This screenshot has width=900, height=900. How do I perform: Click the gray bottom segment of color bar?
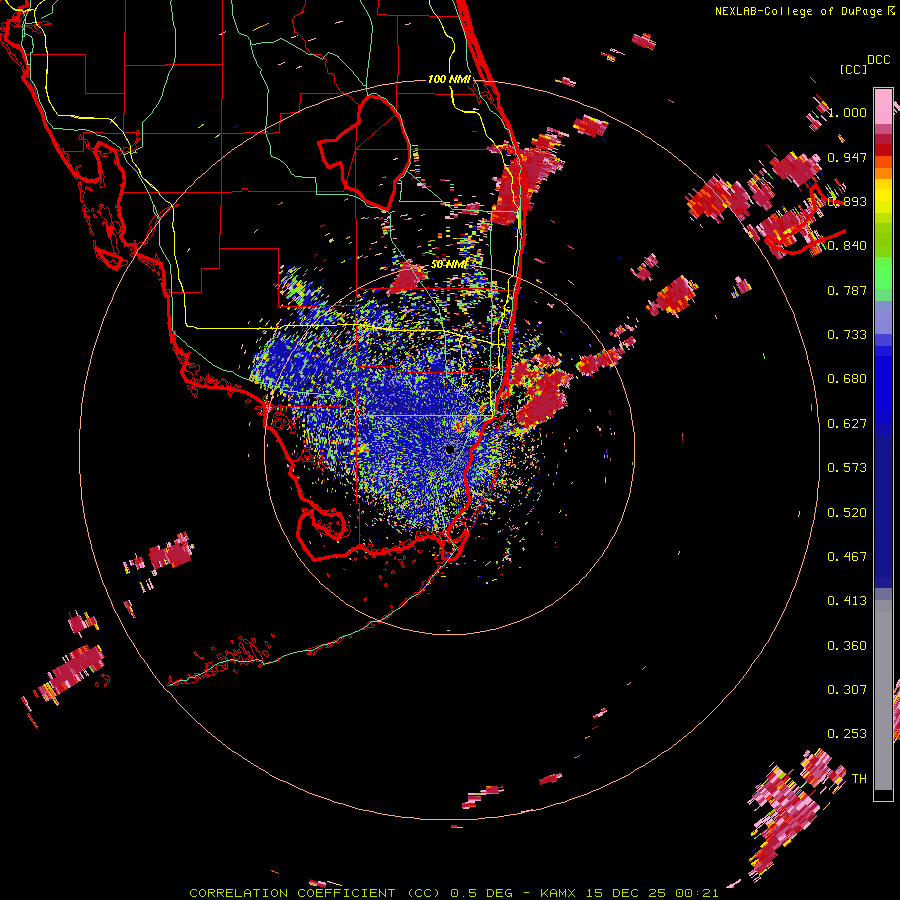[x=883, y=695]
